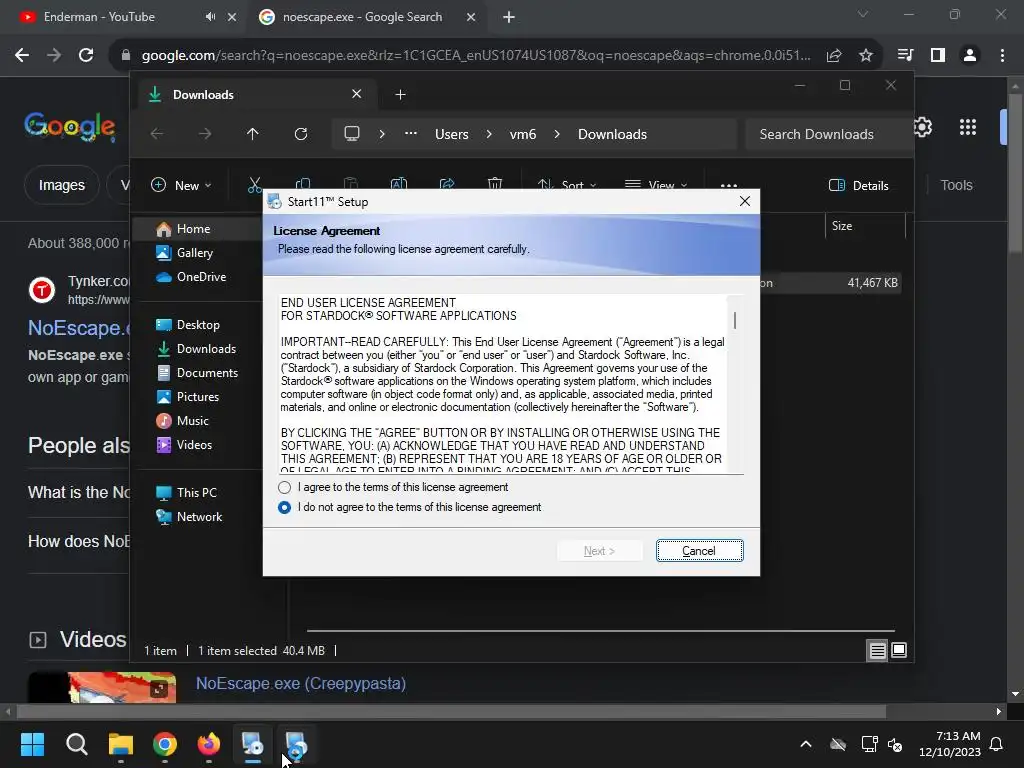Select 'I agree to the terms' radio button
1024x768 pixels.
pos(284,487)
